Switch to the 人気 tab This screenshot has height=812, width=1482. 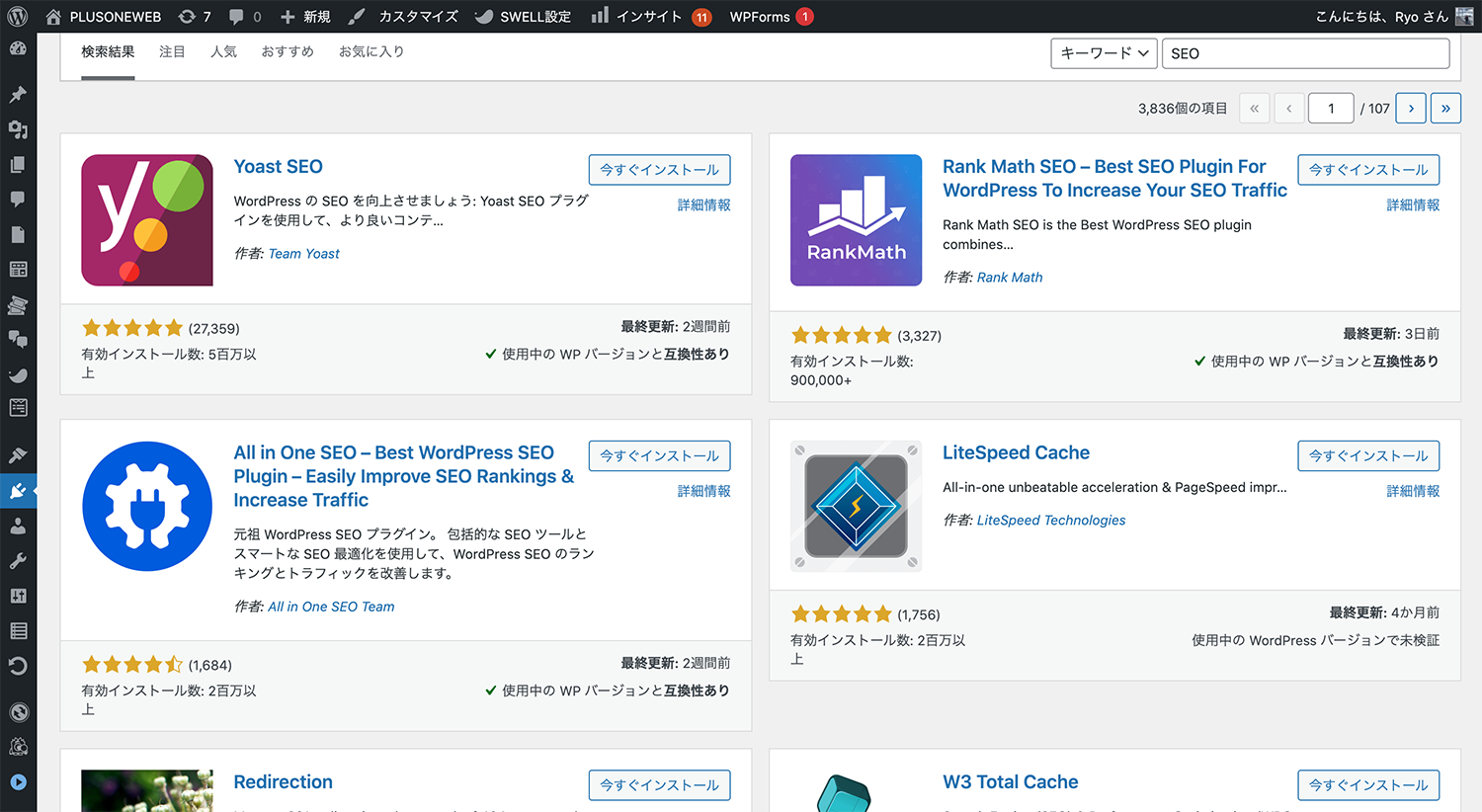(224, 51)
